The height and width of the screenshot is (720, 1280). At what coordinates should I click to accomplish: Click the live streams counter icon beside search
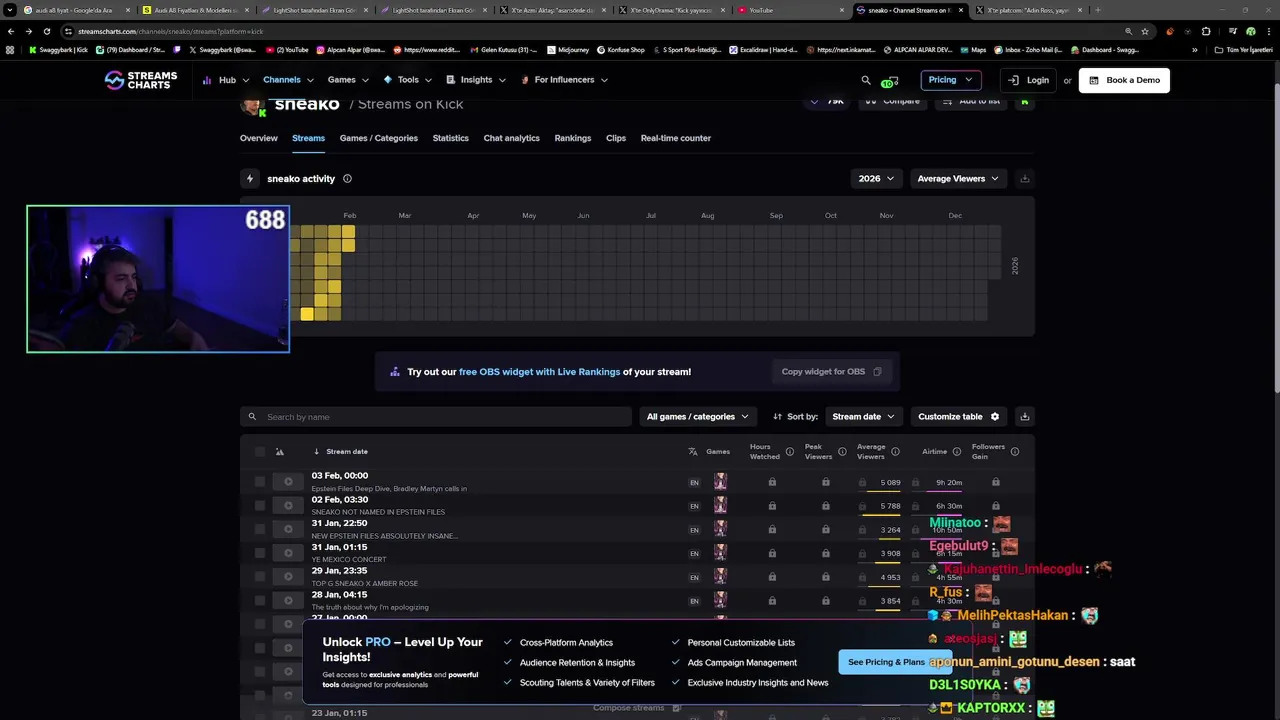tap(890, 80)
